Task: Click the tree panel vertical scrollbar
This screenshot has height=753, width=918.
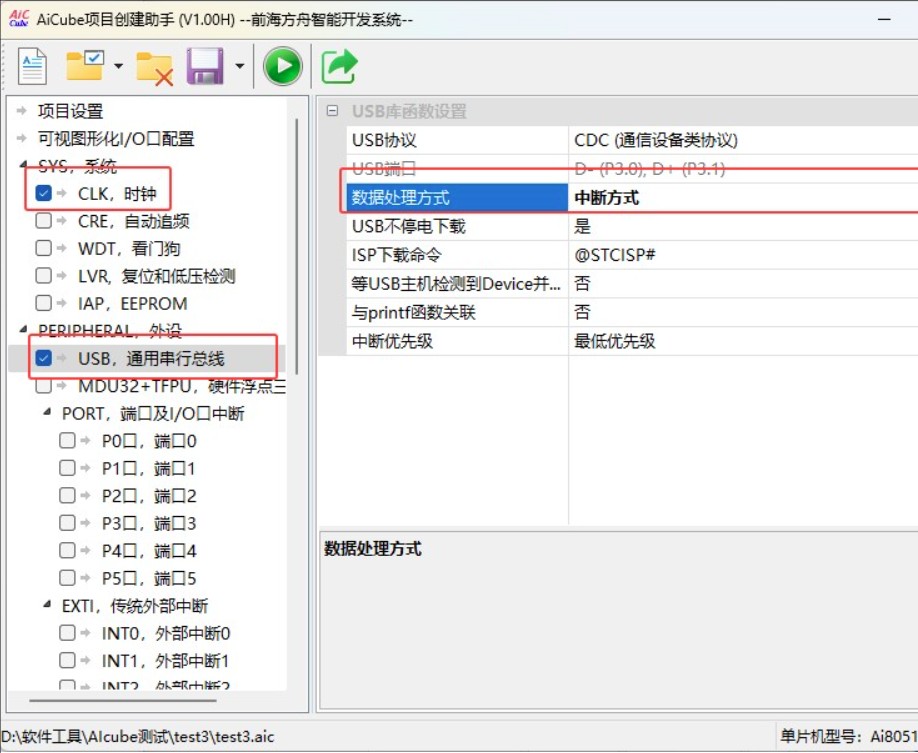Action: [297, 246]
